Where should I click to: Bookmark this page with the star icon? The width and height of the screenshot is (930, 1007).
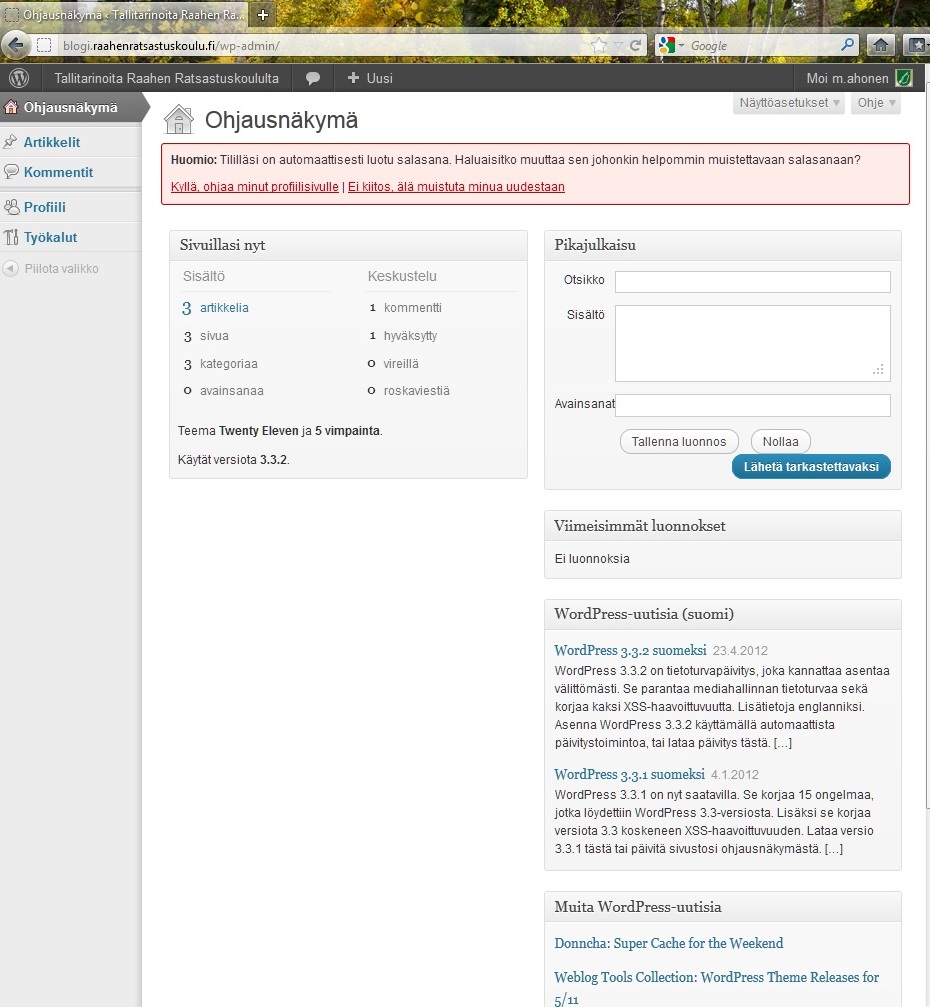[x=599, y=46]
